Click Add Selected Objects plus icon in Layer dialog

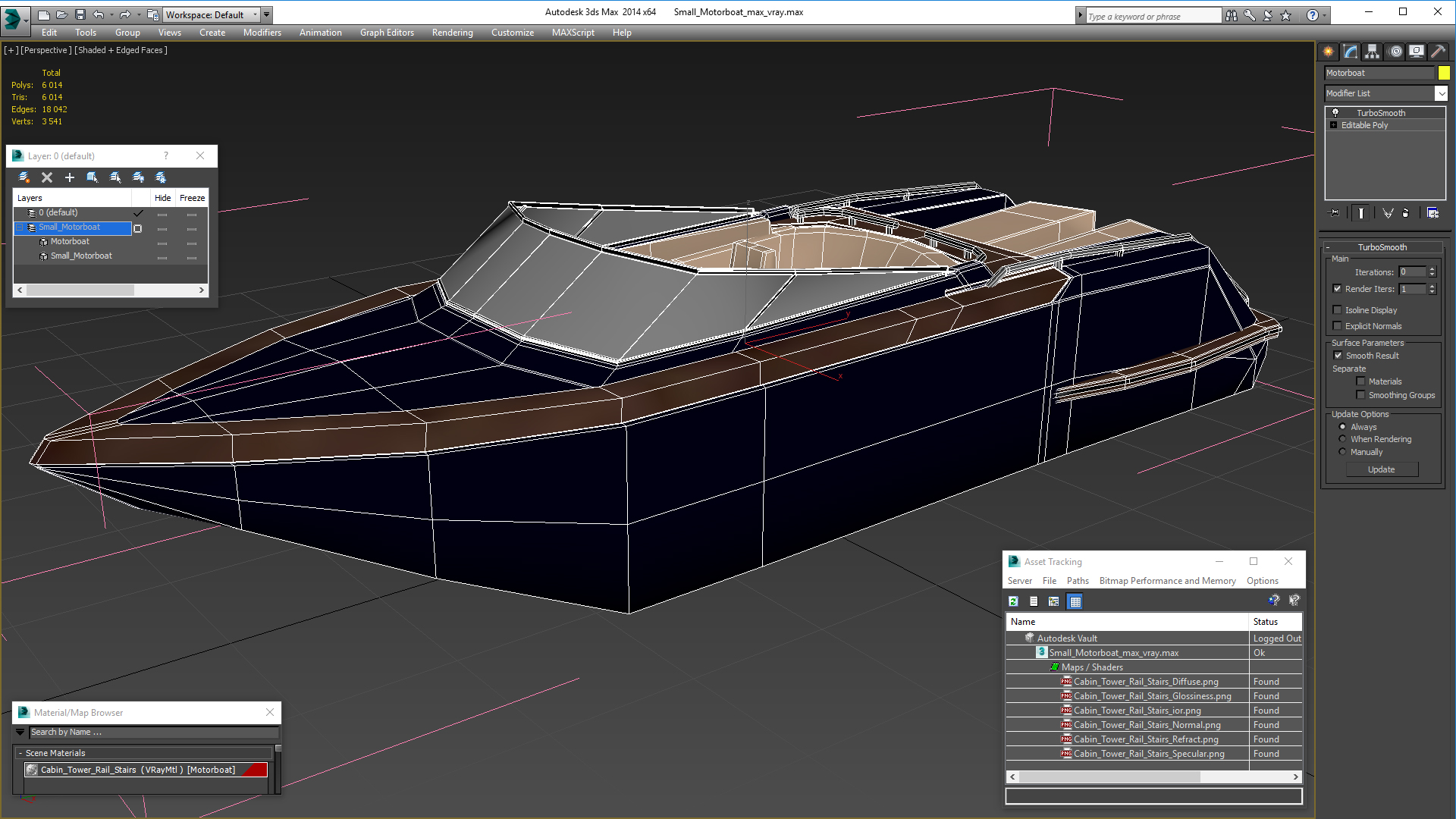[70, 177]
